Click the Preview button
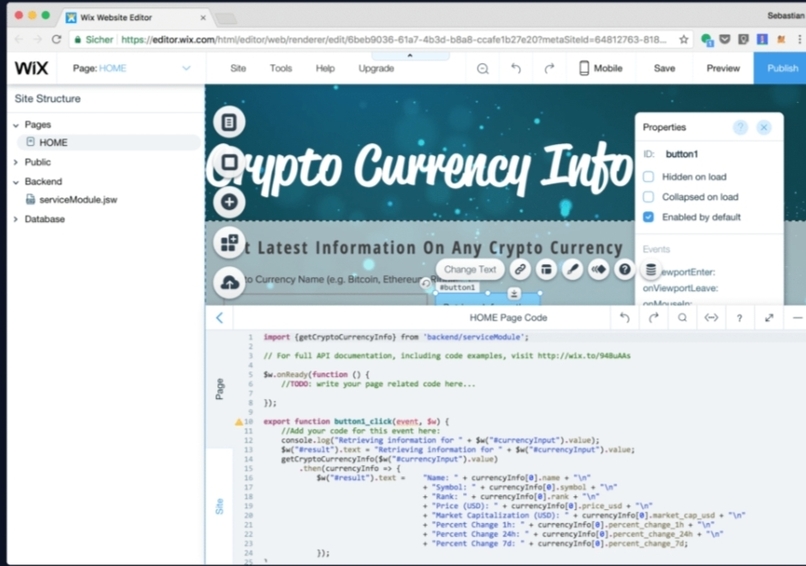 pos(723,68)
